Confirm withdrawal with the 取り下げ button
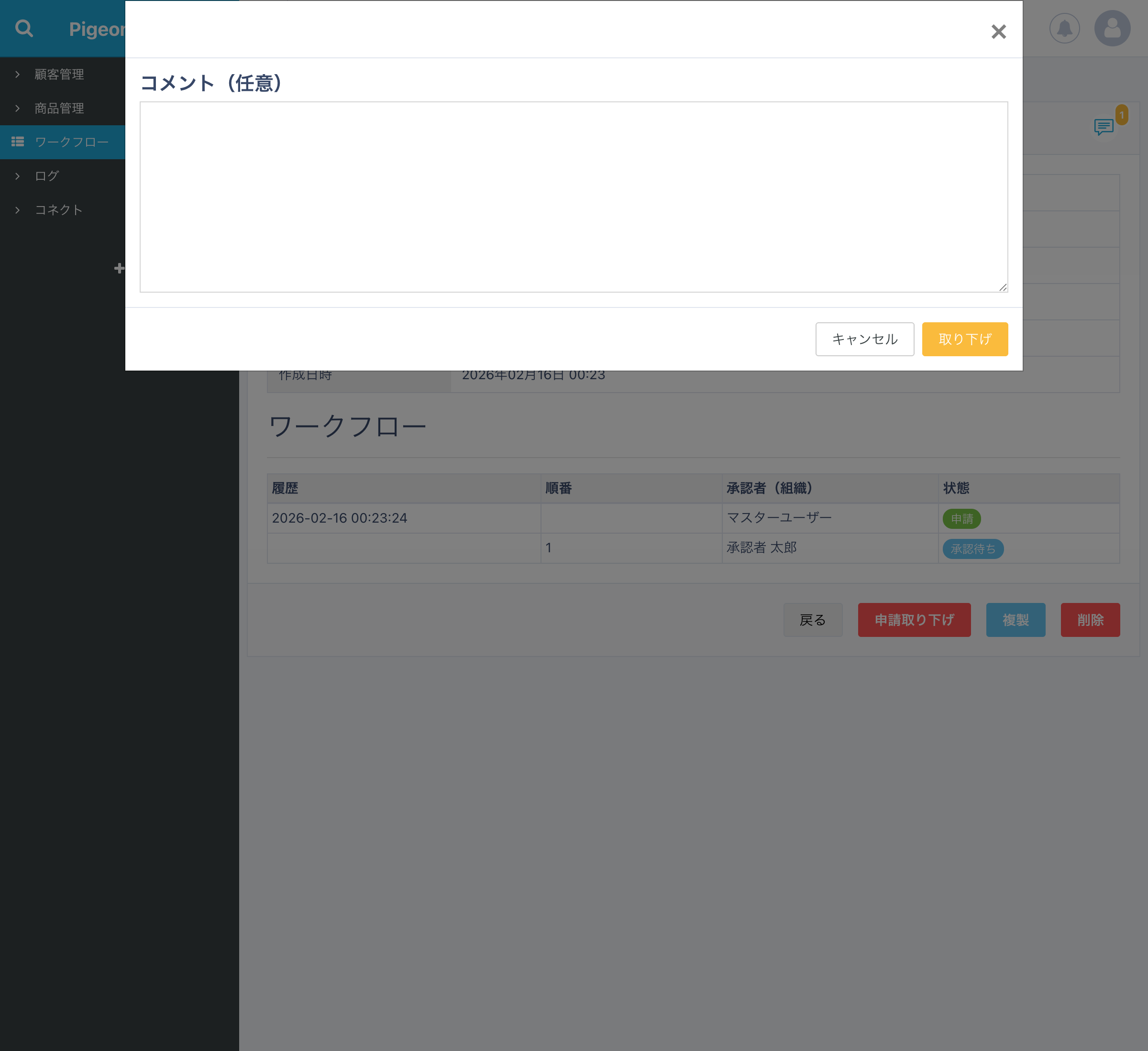The image size is (1148, 1051). click(x=965, y=339)
